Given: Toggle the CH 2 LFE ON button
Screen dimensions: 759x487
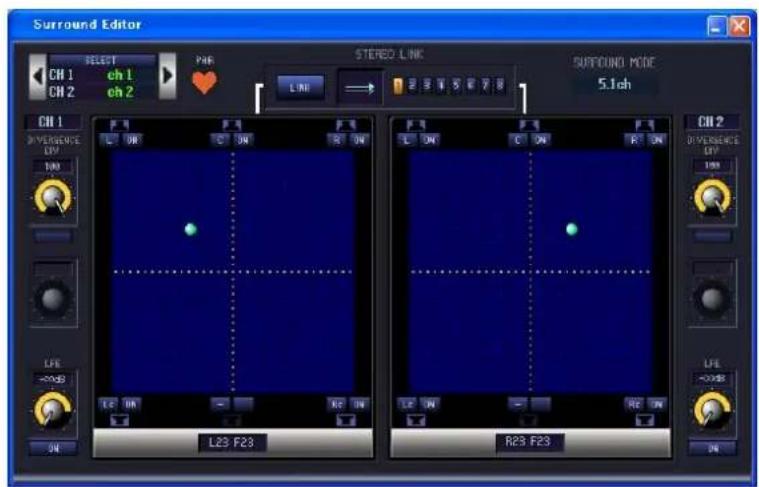Looking at the screenshot, I should coord(713,449).
